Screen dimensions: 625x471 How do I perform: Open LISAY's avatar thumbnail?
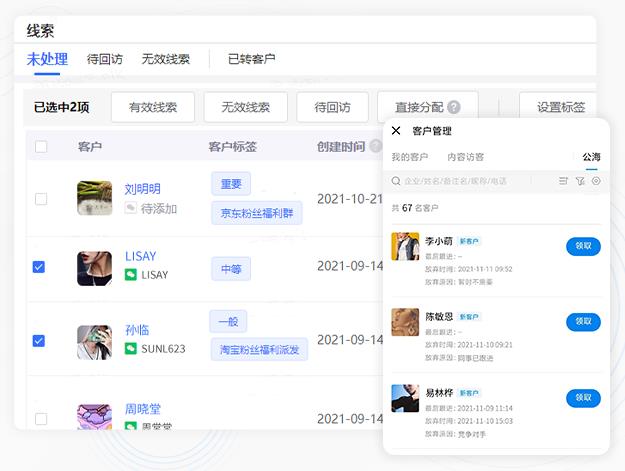pos(94,268)
